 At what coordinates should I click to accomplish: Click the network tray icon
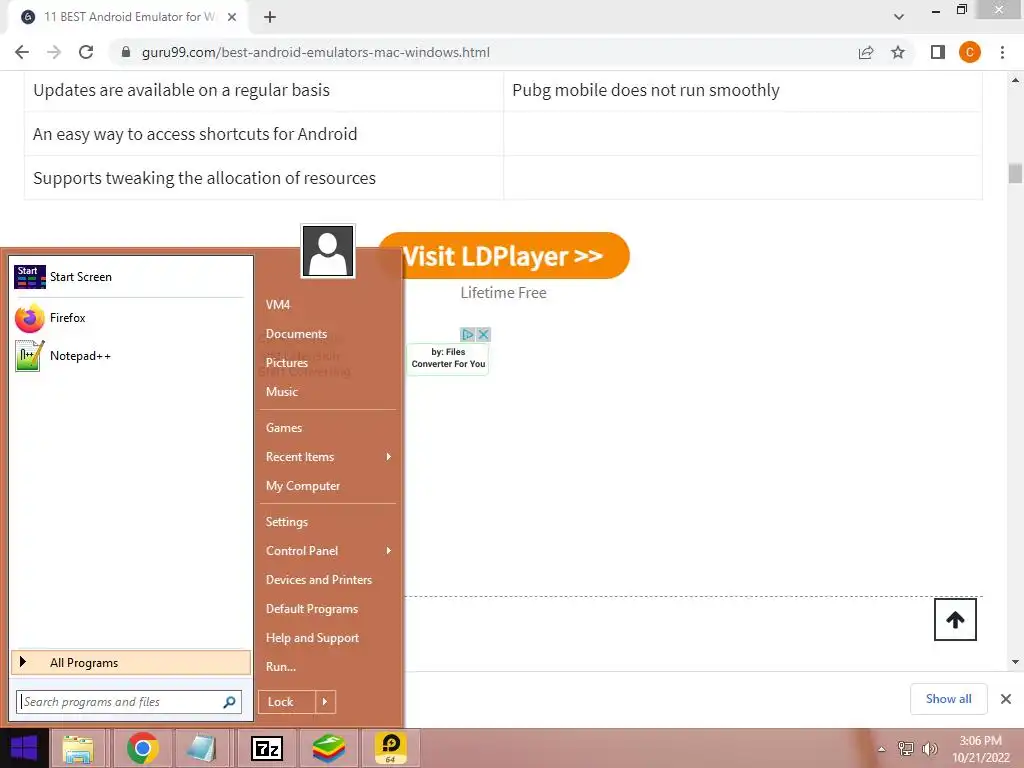(x=906, y=749)
